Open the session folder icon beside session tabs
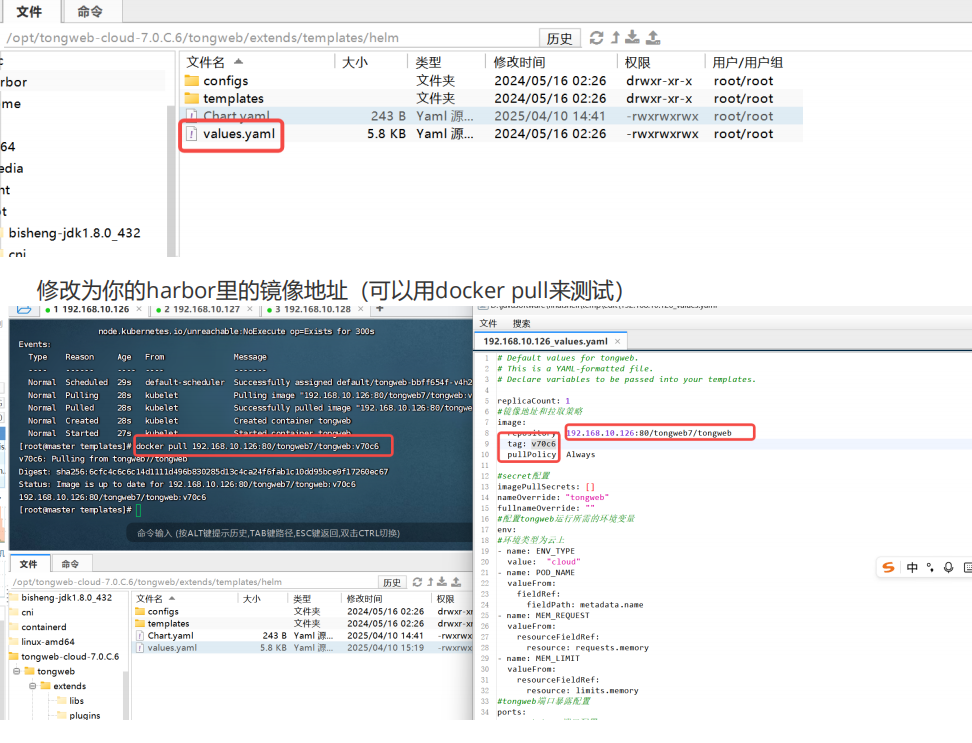Viewport: 972px width, 743px height. pyautogui.click(x=24, y=309)
